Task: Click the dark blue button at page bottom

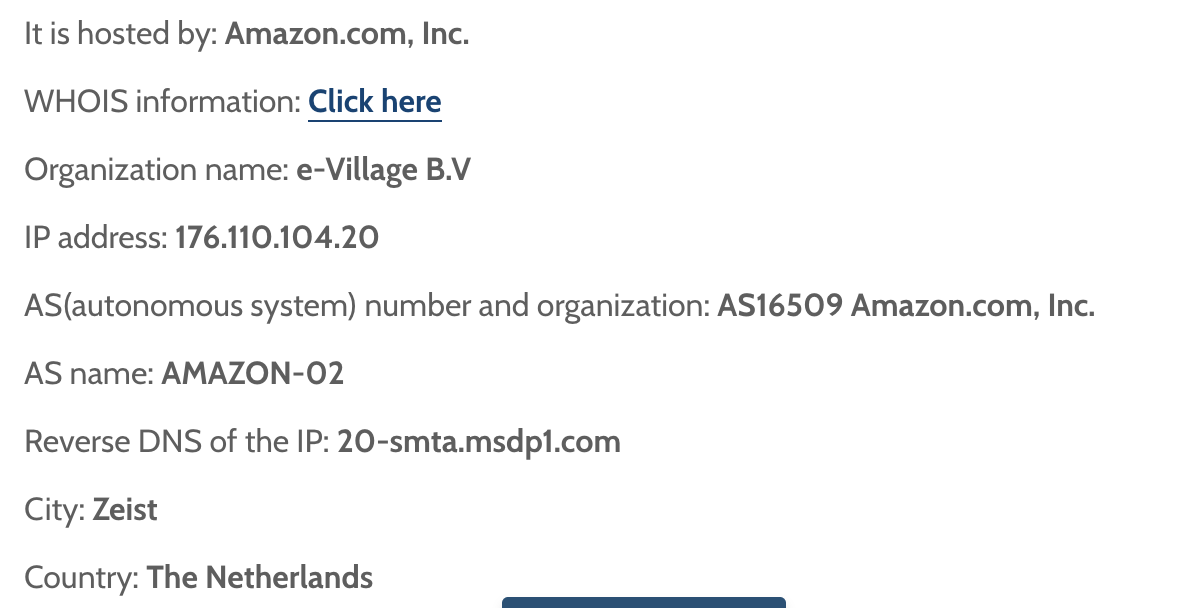Action: [644, 602]
